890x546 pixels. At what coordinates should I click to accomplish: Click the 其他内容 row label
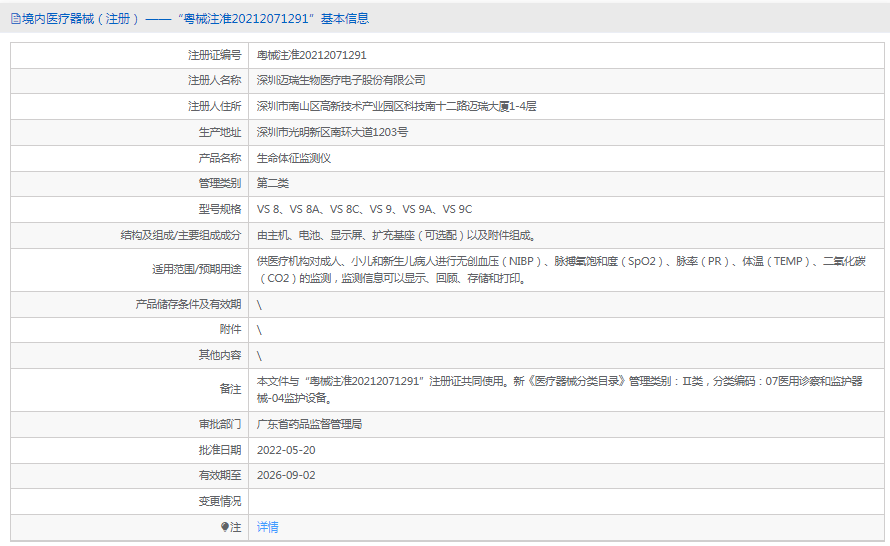click(x=220, y=355)
